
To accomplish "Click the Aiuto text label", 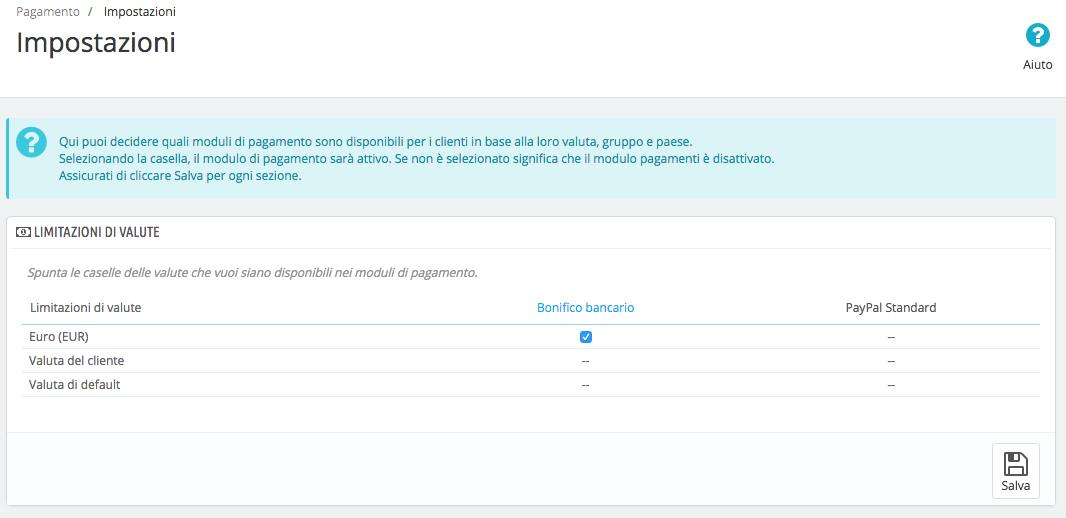I will coord(1037,64).
